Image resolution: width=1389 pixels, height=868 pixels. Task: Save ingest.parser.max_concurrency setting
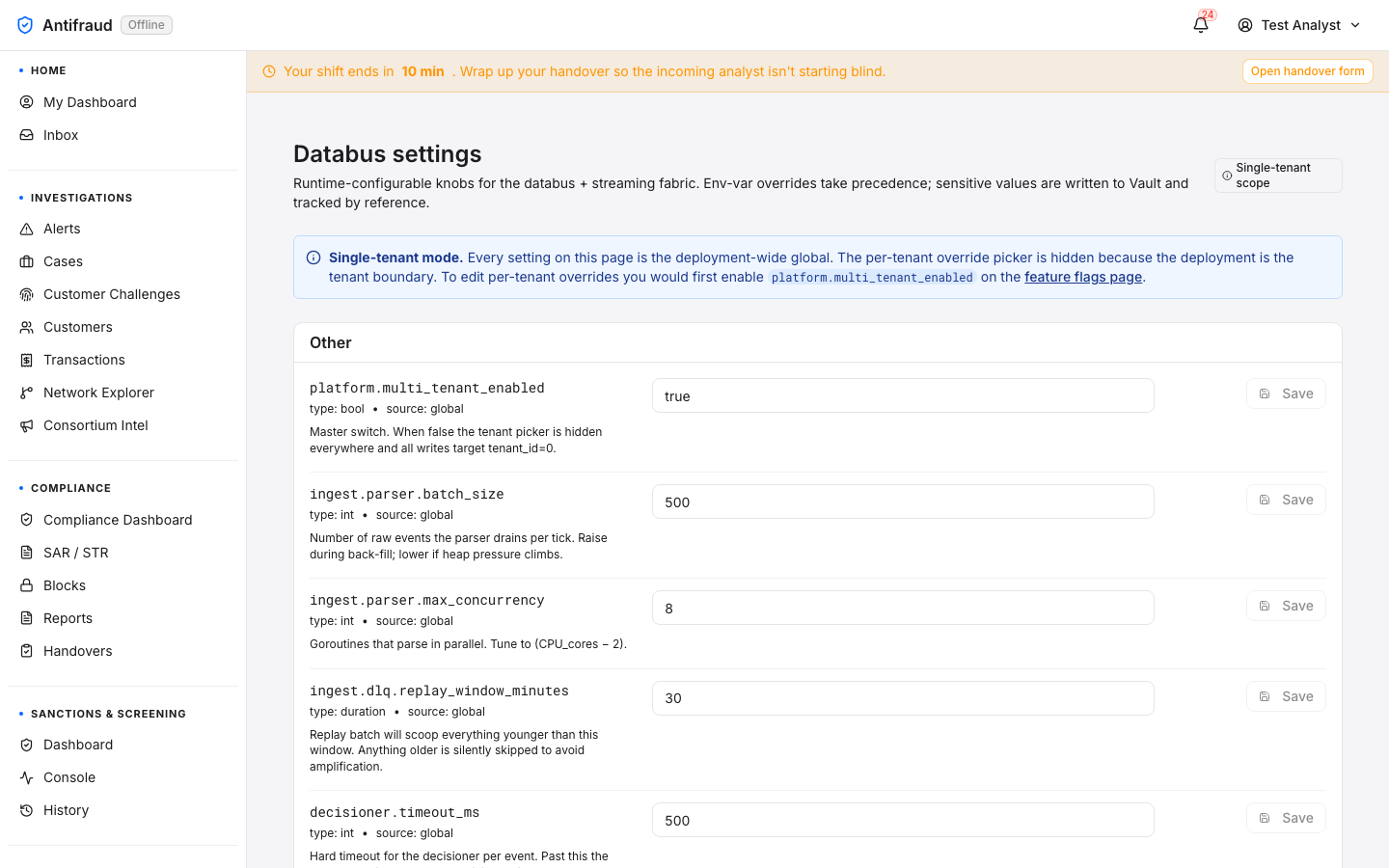(x=1286, y=606)
